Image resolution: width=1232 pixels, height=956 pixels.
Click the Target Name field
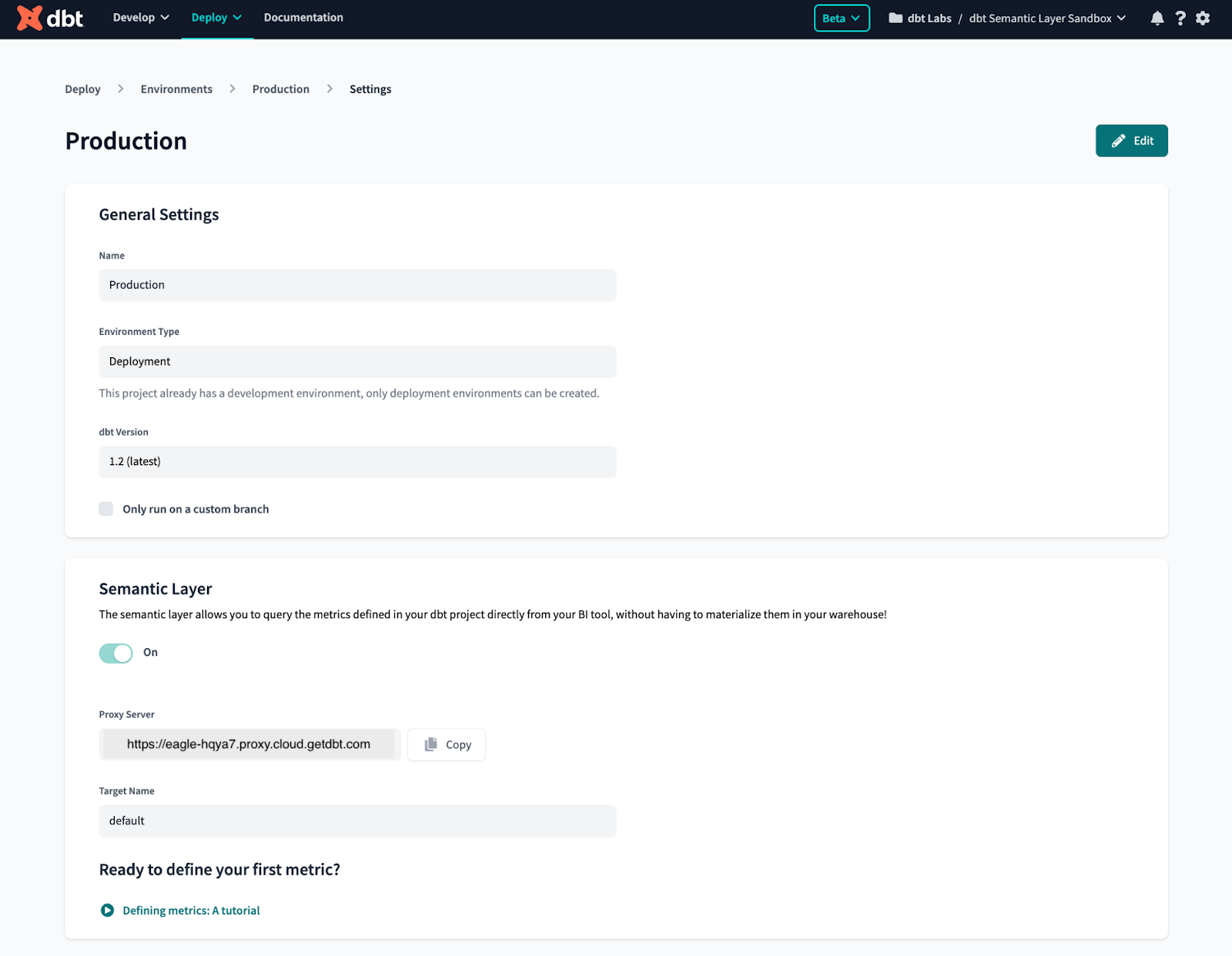point(357,821)
